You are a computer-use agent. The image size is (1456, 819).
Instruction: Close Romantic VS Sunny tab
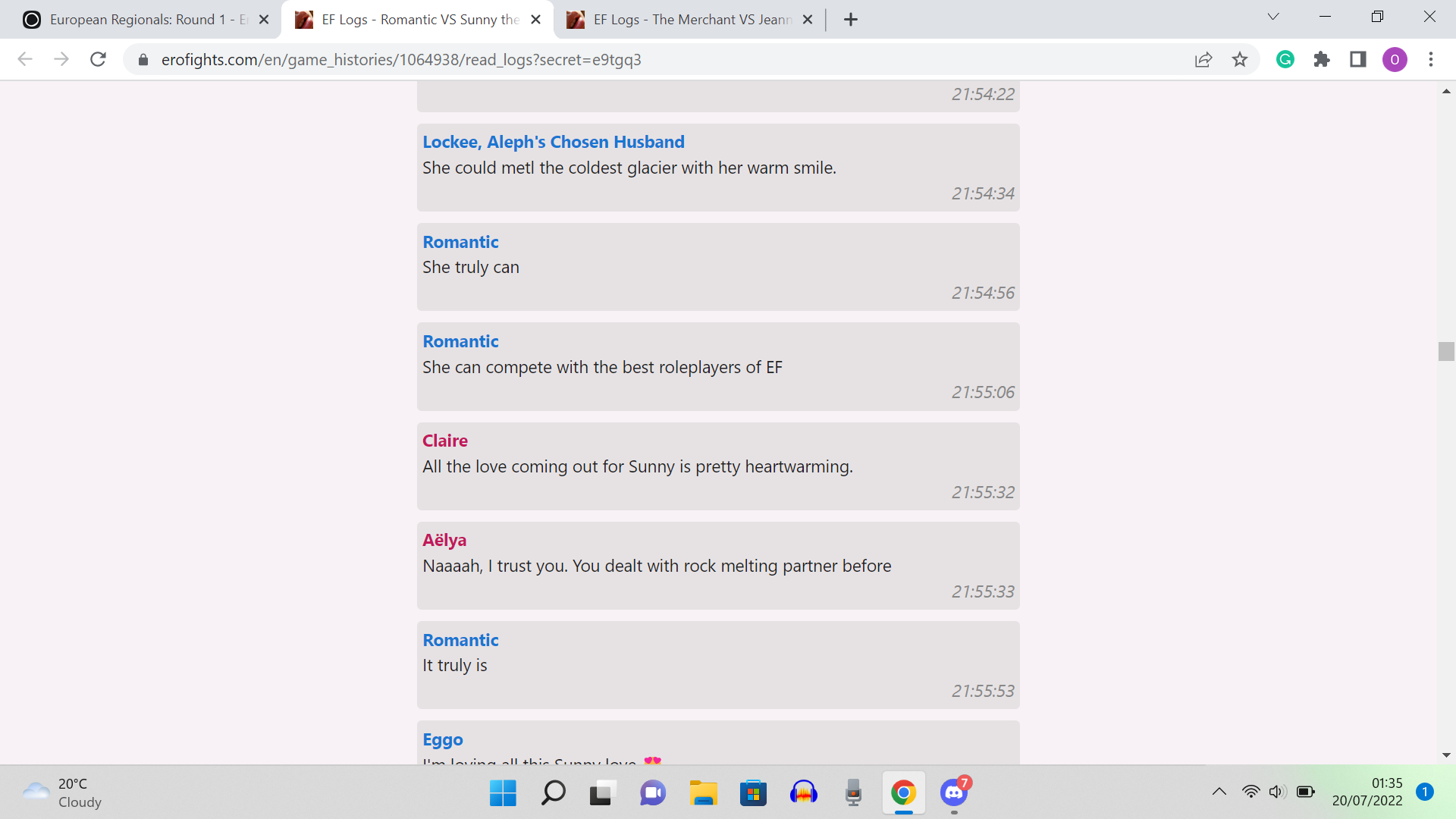pos(536,20)
